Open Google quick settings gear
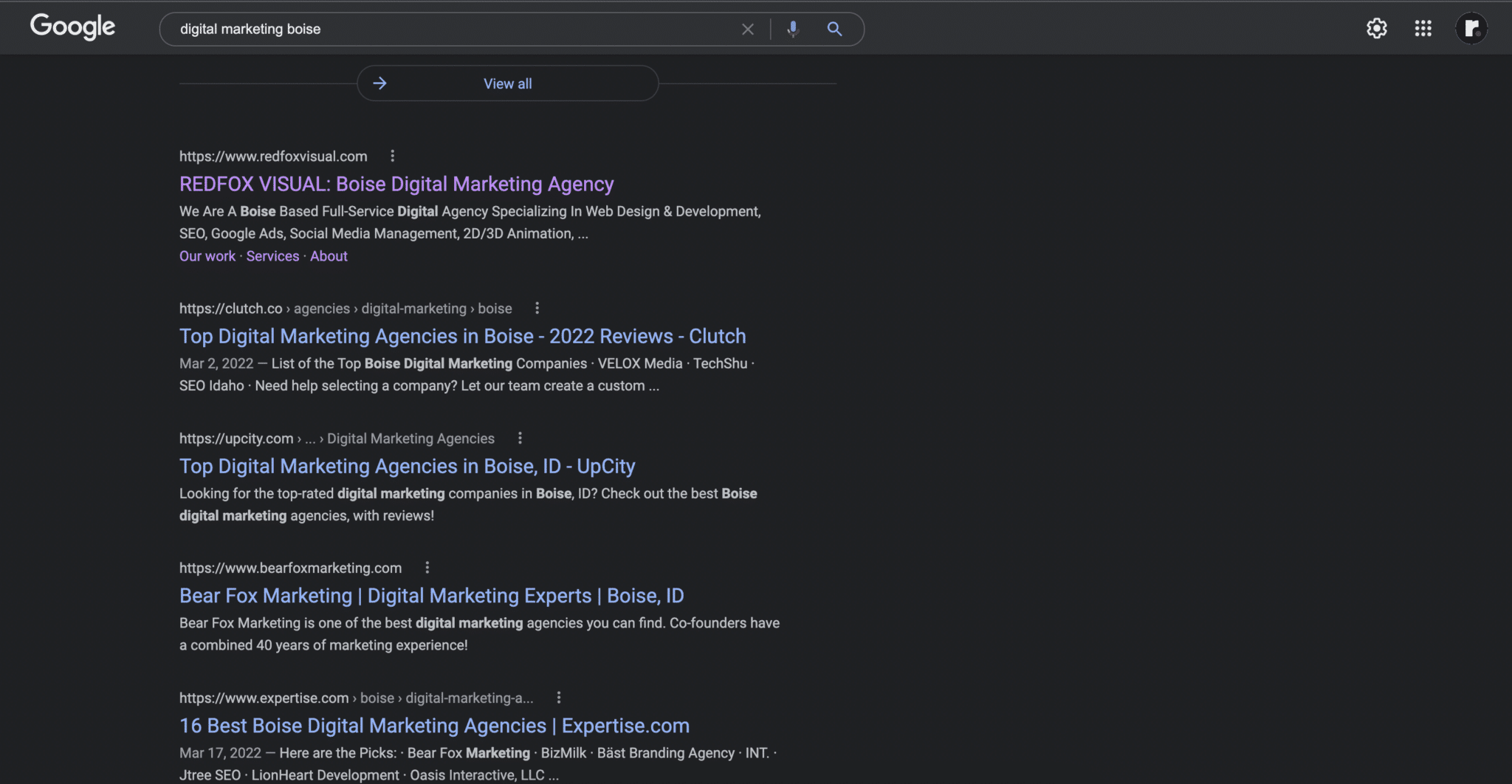The image size is (1512, 784). click(x=1376, y=28)
